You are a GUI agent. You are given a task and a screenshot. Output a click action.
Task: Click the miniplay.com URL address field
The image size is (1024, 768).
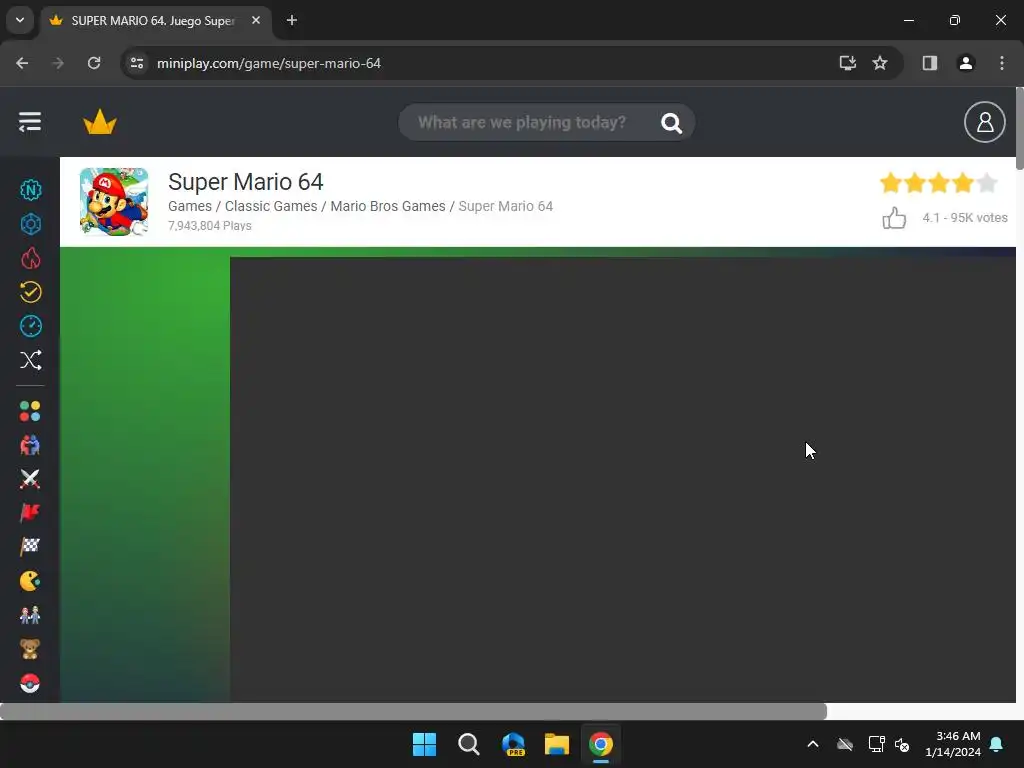[268, 63]
